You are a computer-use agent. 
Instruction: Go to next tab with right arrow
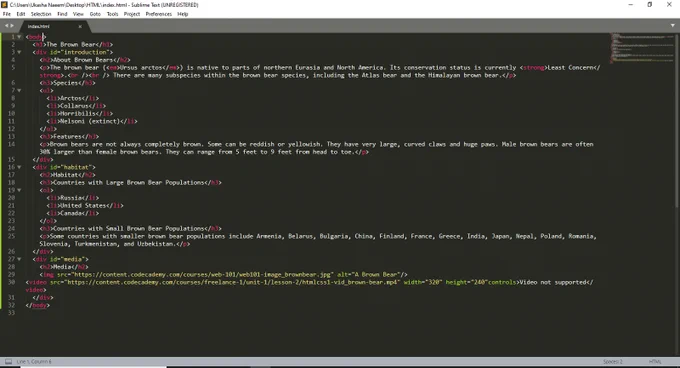pos(12,26)
